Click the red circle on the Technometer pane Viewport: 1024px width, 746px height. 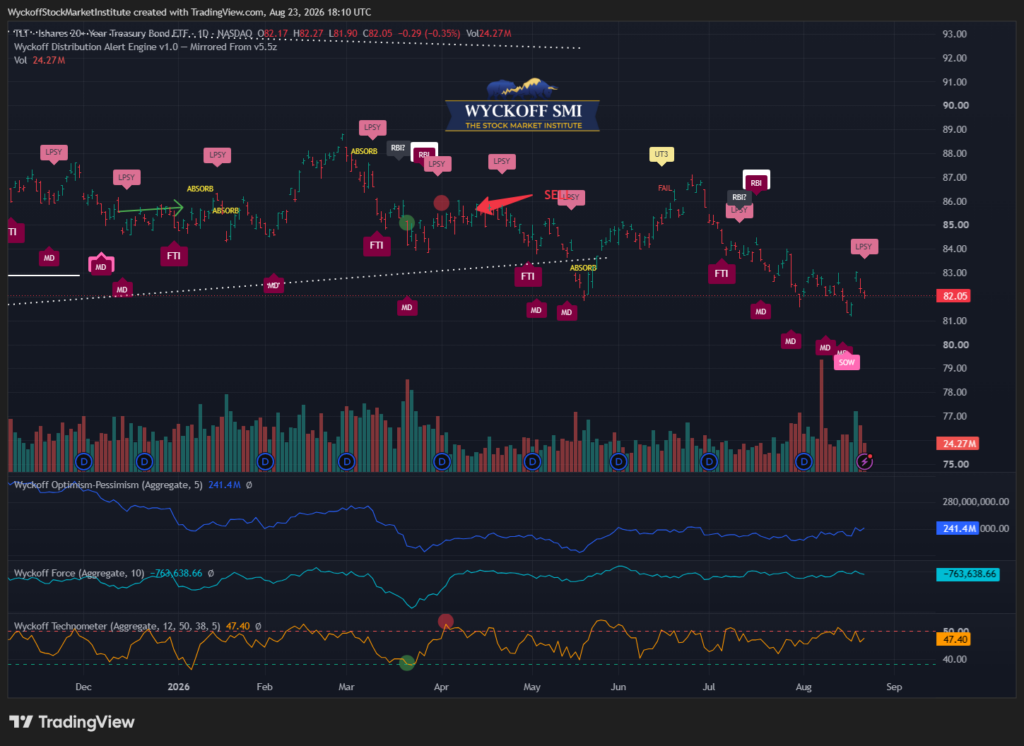[445, 621]
